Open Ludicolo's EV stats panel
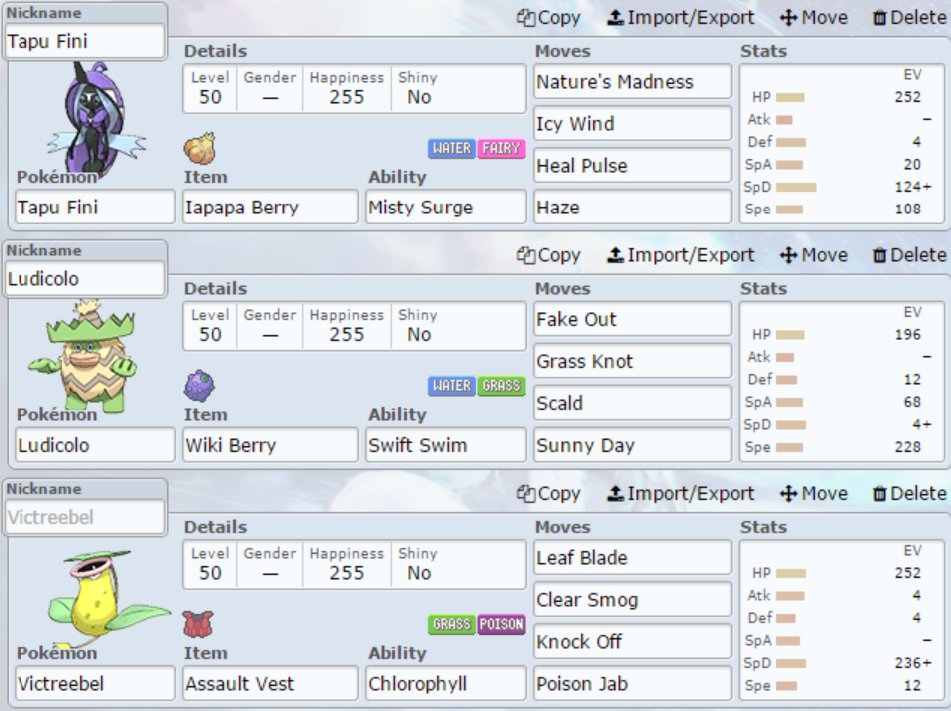951x711 pixels. coord(842,382)
